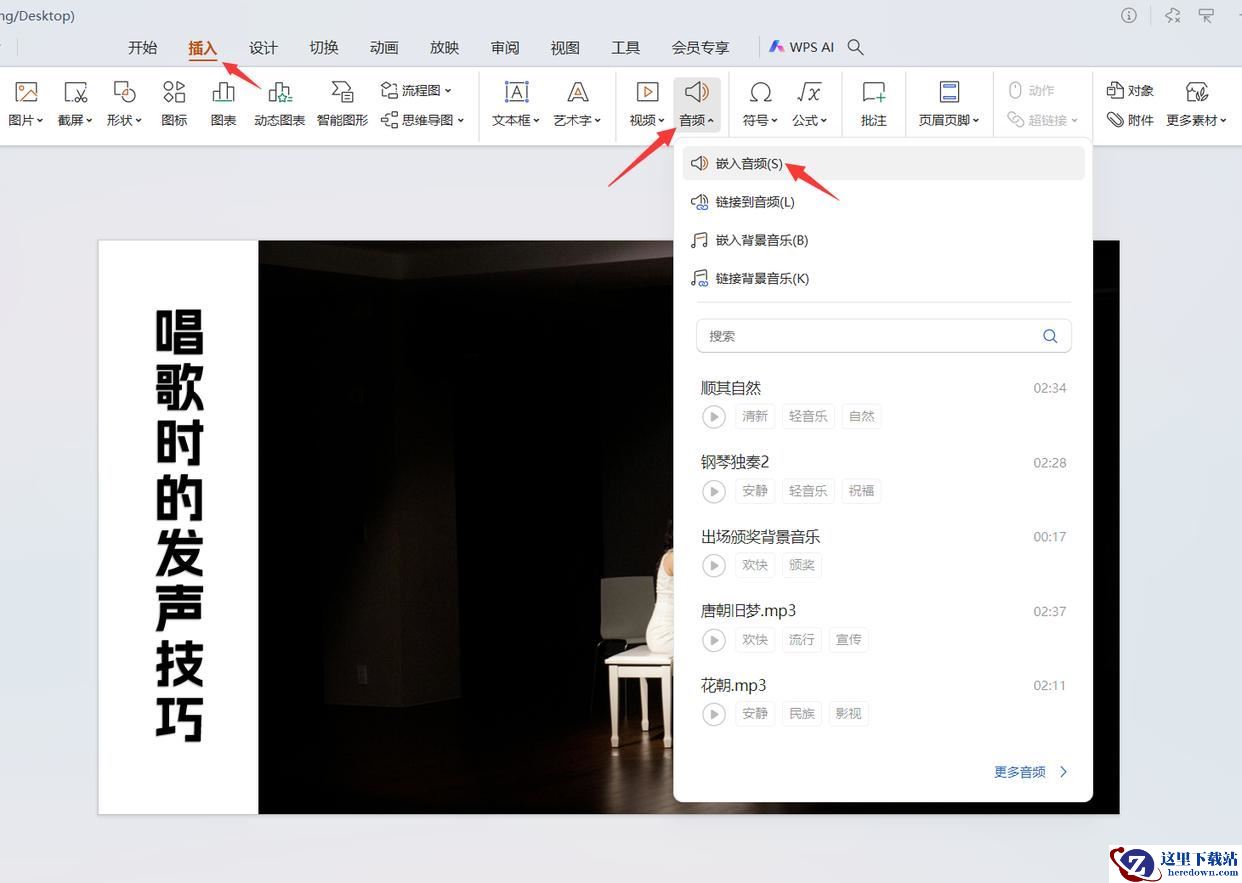Open the 会员专享 tab

(x=700, y=47)
